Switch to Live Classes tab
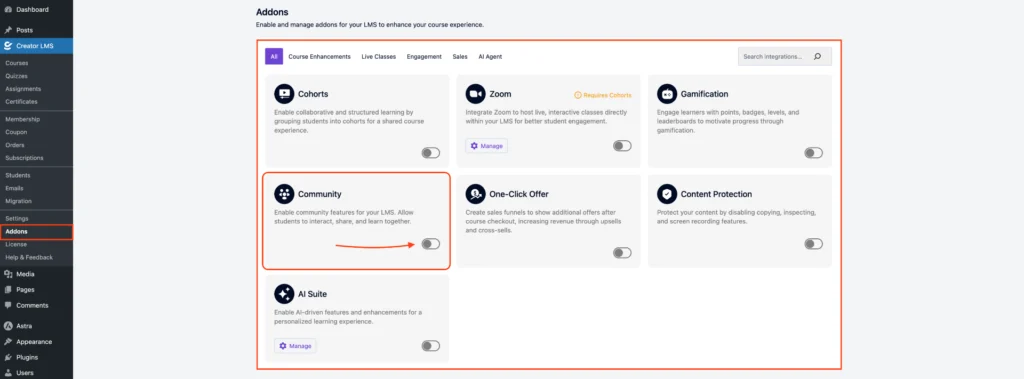 [x=379, y=57]
